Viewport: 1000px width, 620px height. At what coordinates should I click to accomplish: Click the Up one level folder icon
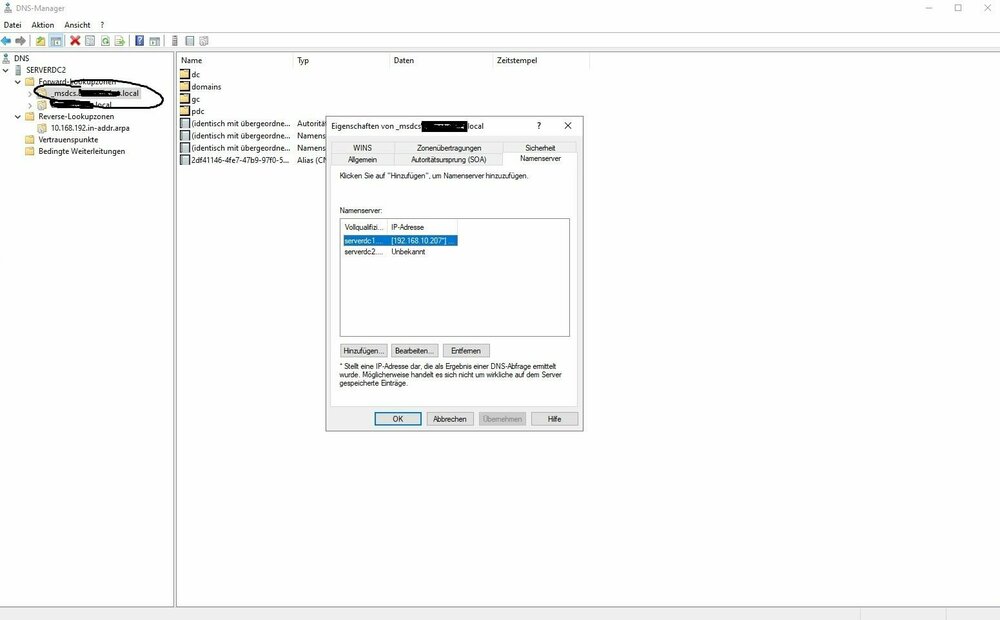[x=41, y=41]
